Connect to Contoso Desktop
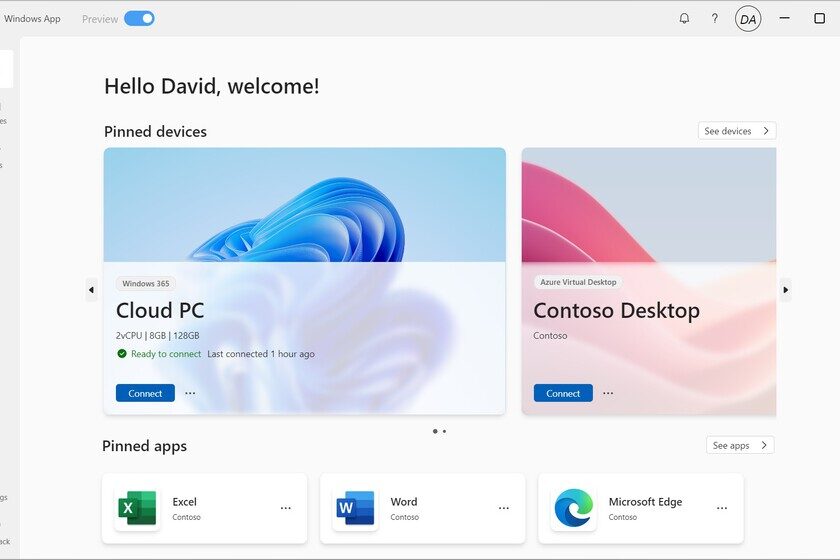 point(563,393)
